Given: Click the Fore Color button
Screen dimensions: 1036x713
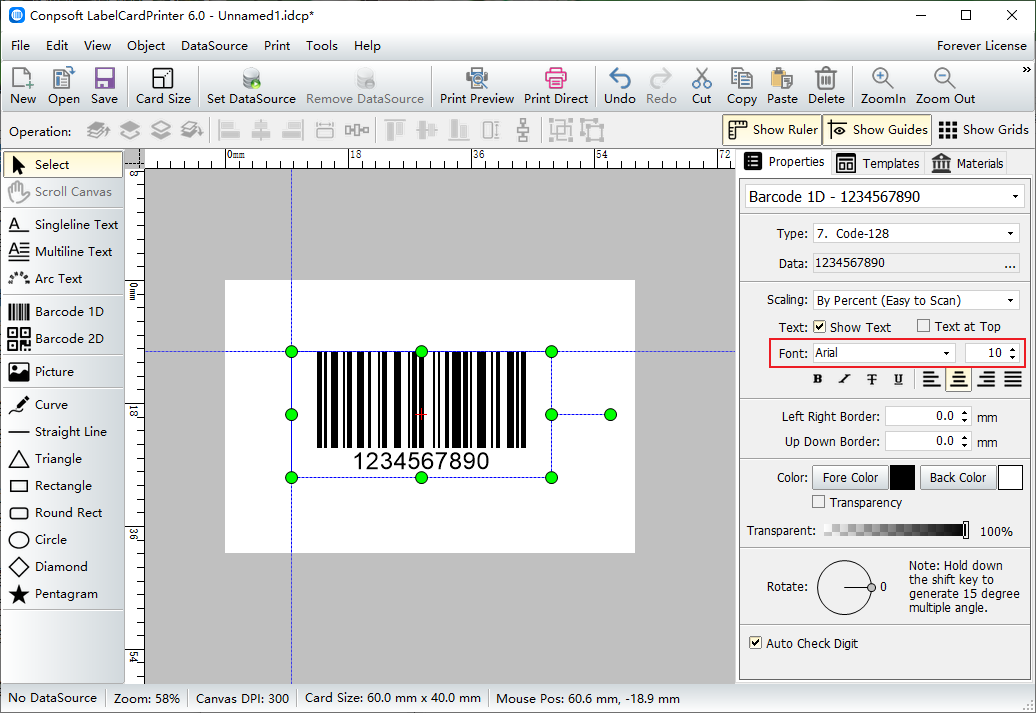Looking at the screenshot, I should 850,478.
